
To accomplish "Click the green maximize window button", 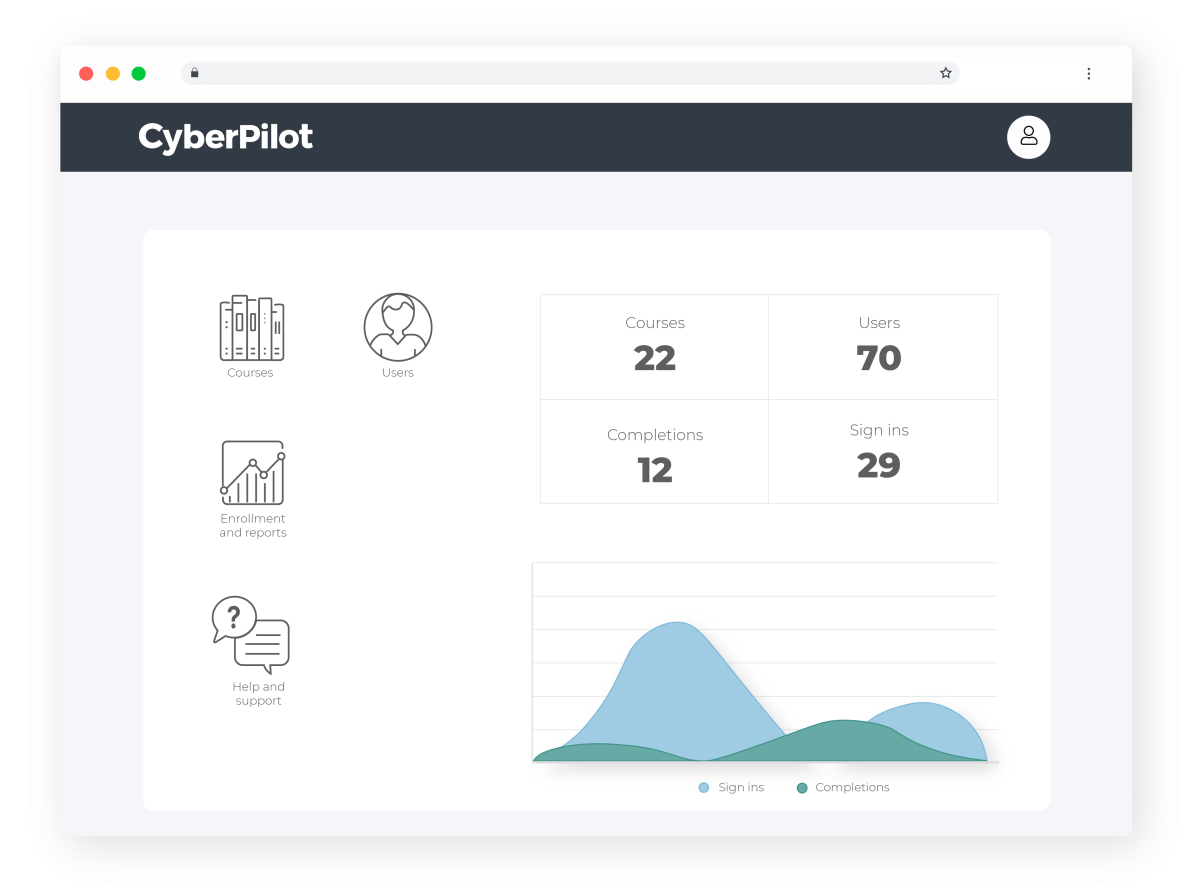I will pyautogui.click(x=139, y=73).
